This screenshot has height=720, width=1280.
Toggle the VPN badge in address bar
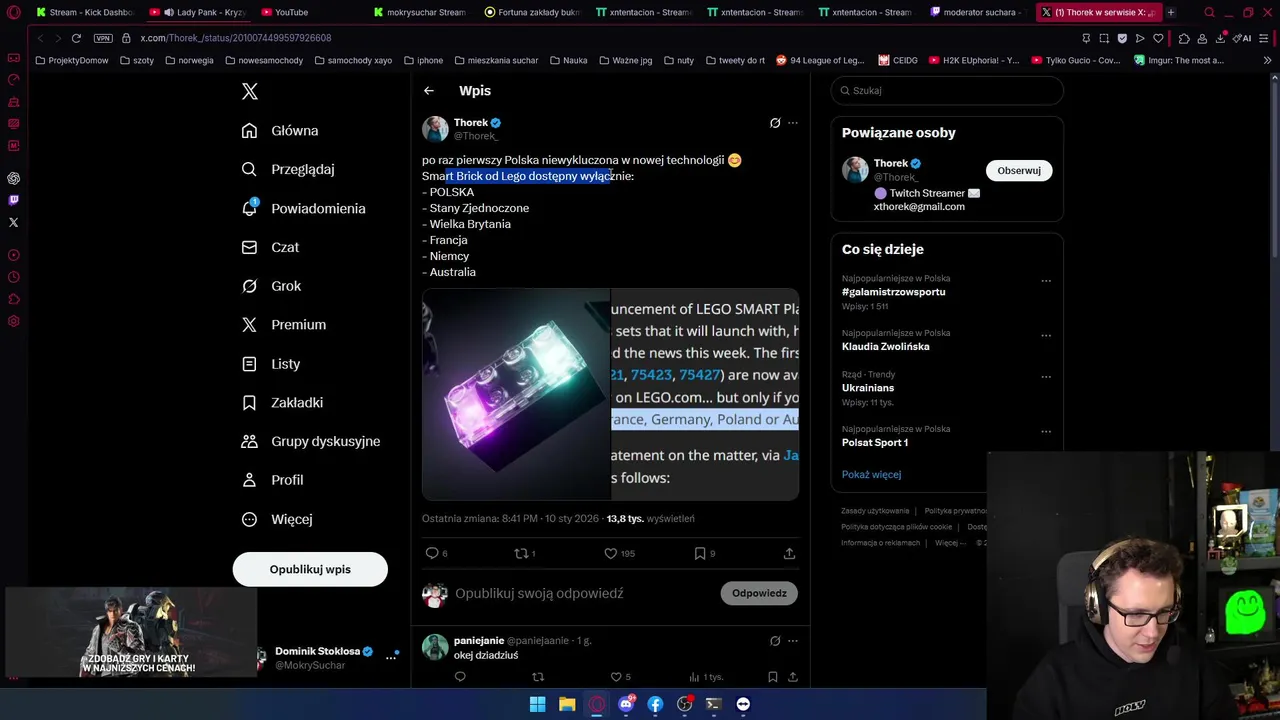point(103,38)
